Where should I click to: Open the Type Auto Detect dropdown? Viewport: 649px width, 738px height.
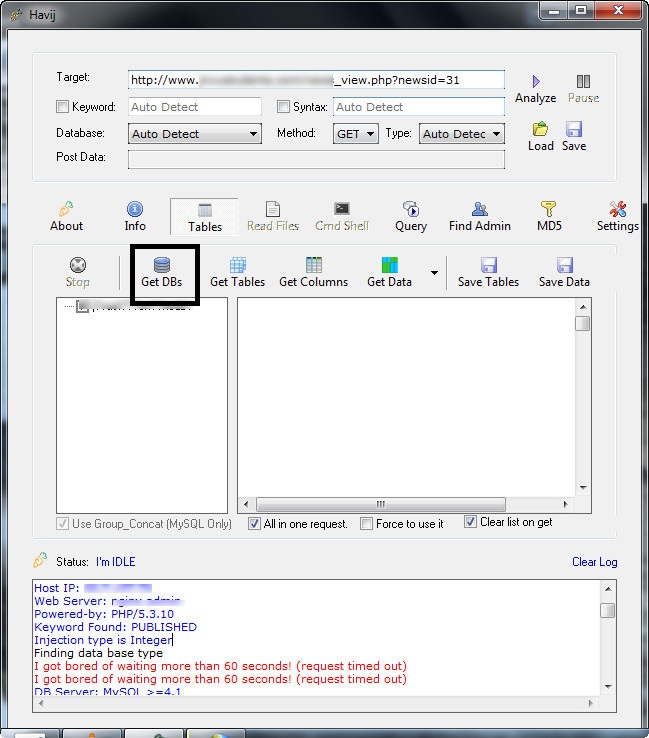462,134
